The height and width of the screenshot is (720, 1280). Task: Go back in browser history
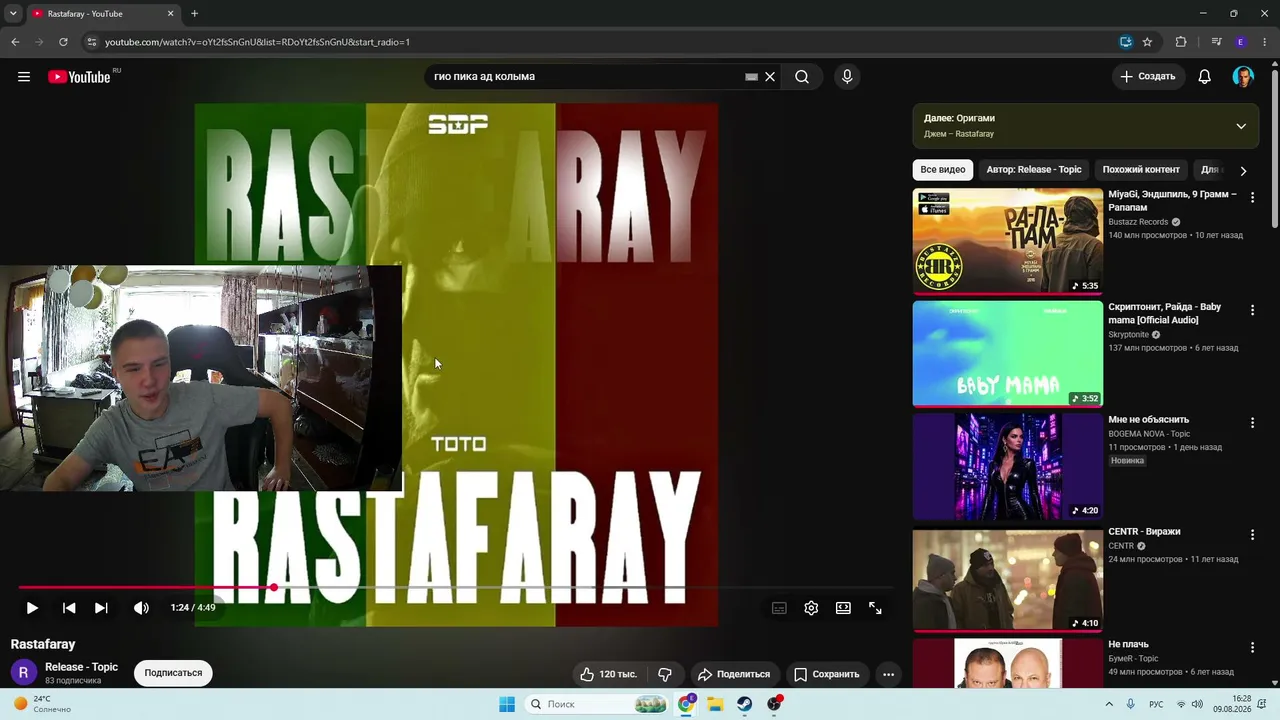point(15,42)
